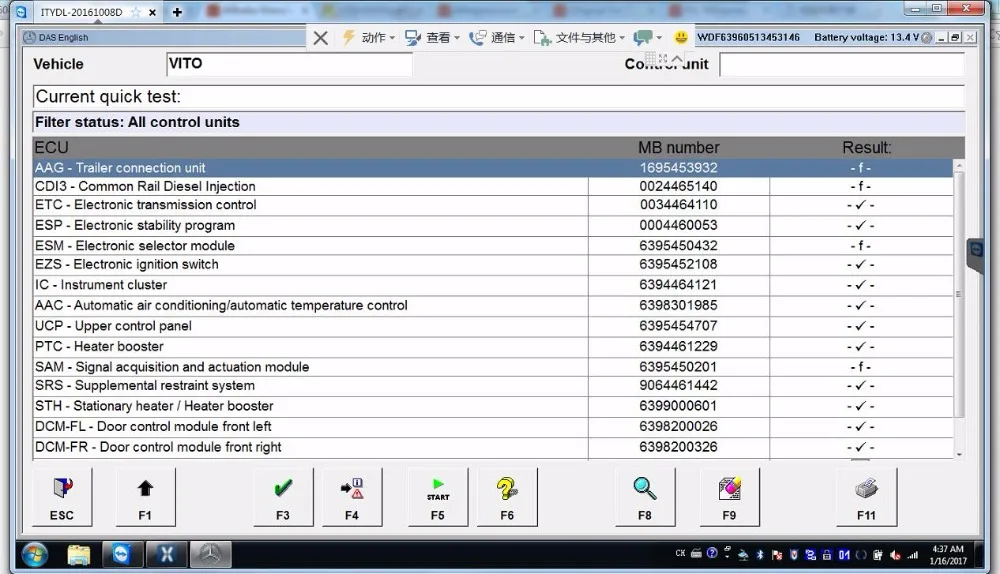The width and height of the screenshot is (1000, 574).
Task: Open the 文件与其他 (Files & Extras) menu
Action: [579, 38]
